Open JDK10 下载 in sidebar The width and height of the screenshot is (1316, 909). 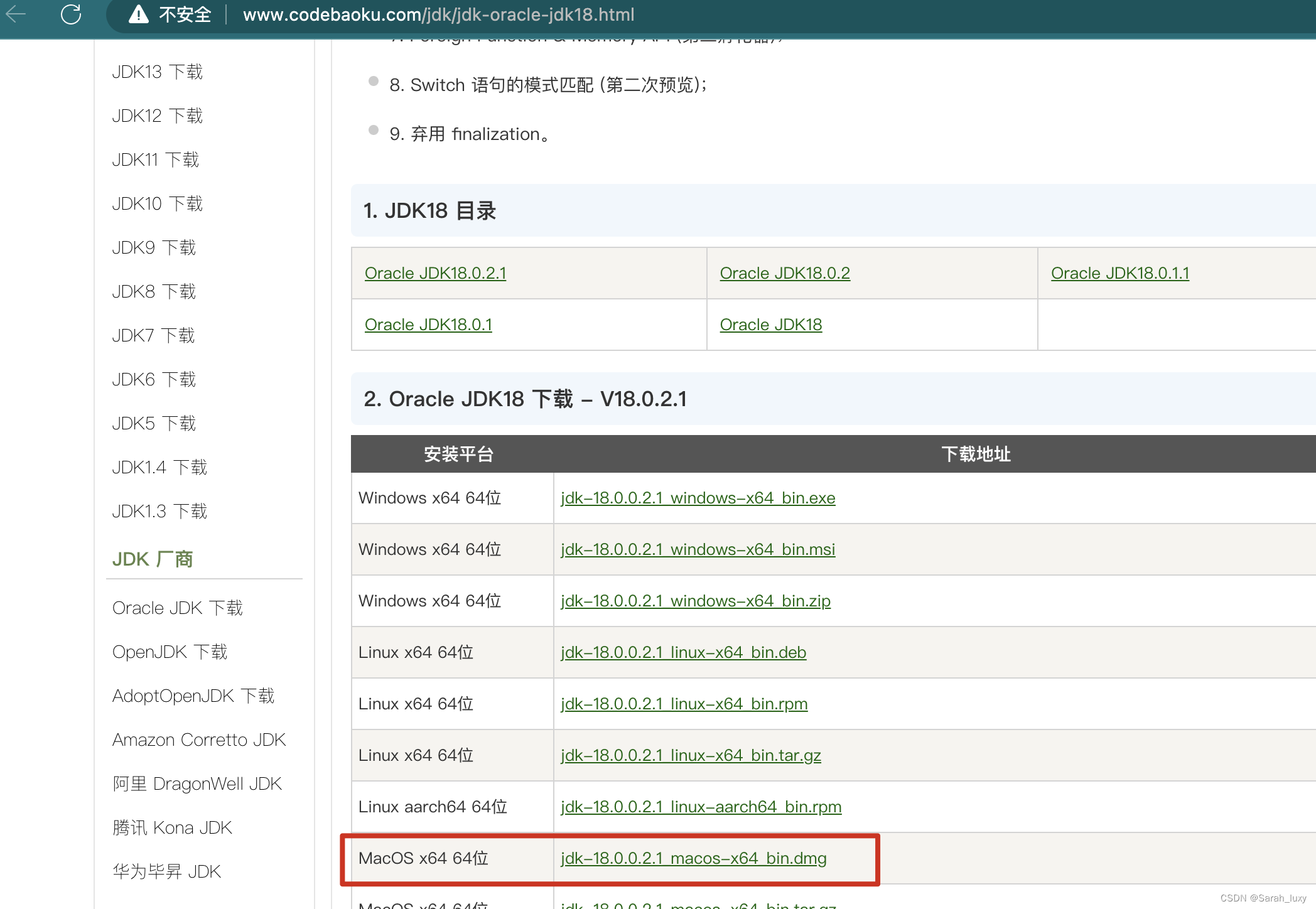(158, 204)
